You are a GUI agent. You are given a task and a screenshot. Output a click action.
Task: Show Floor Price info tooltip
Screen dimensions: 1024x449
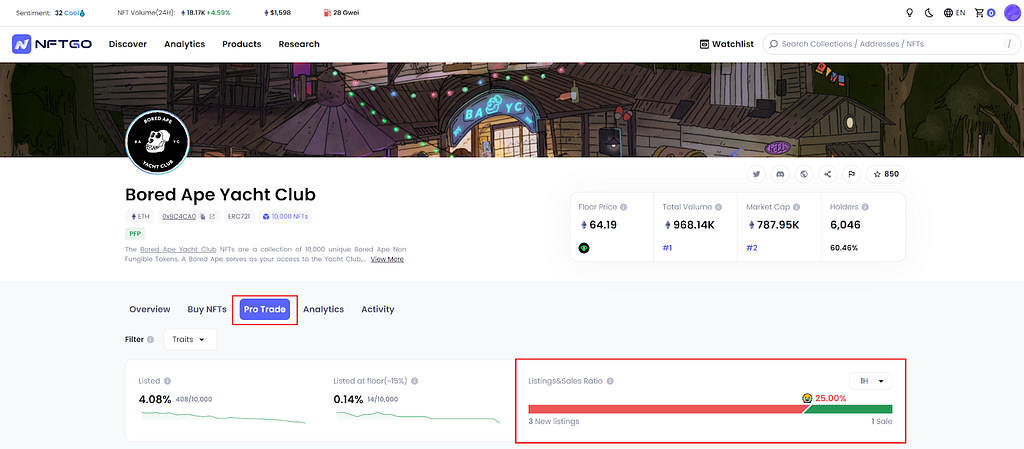tap(624, 207)
